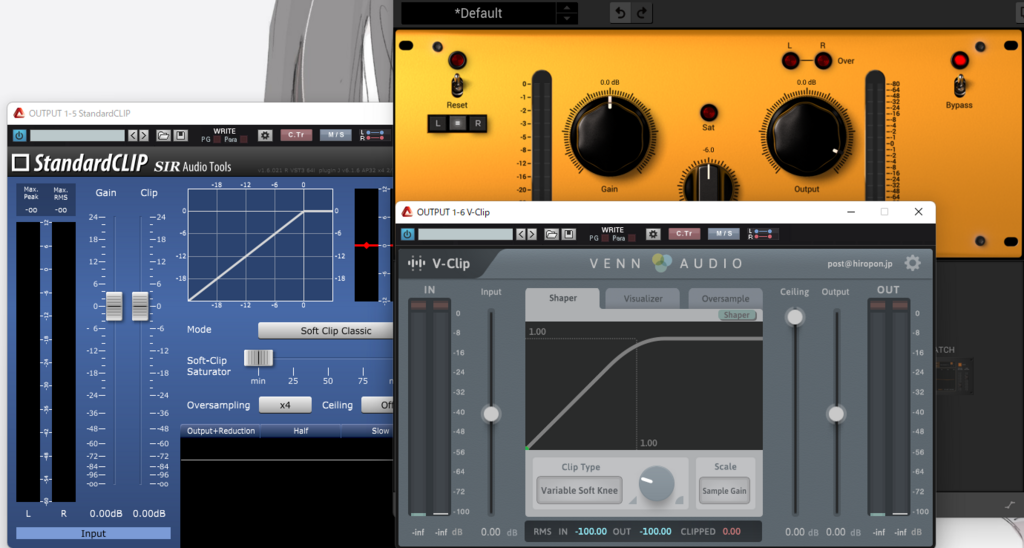Click StandardCLIP Clip fader handle
The width and height of the screenshot is (1024, 548).
140,306
